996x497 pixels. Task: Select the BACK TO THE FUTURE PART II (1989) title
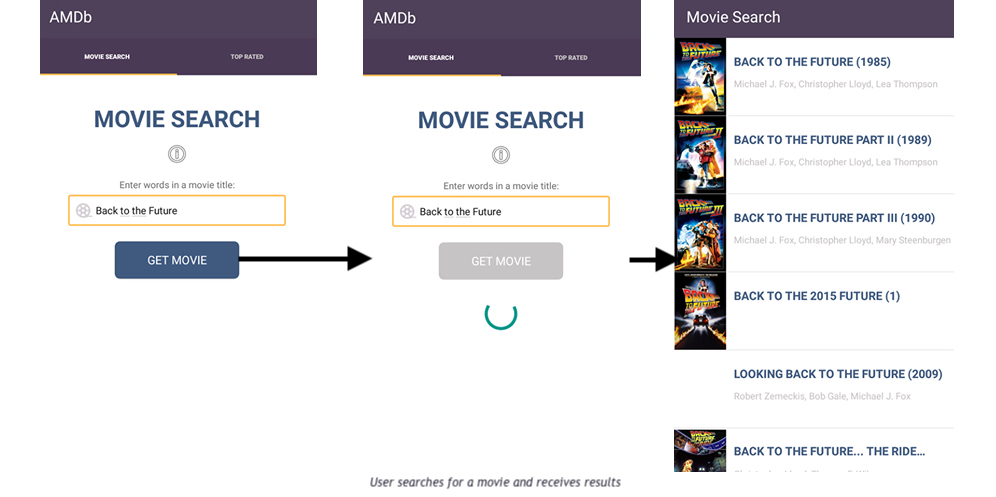(x=832, y=140)
